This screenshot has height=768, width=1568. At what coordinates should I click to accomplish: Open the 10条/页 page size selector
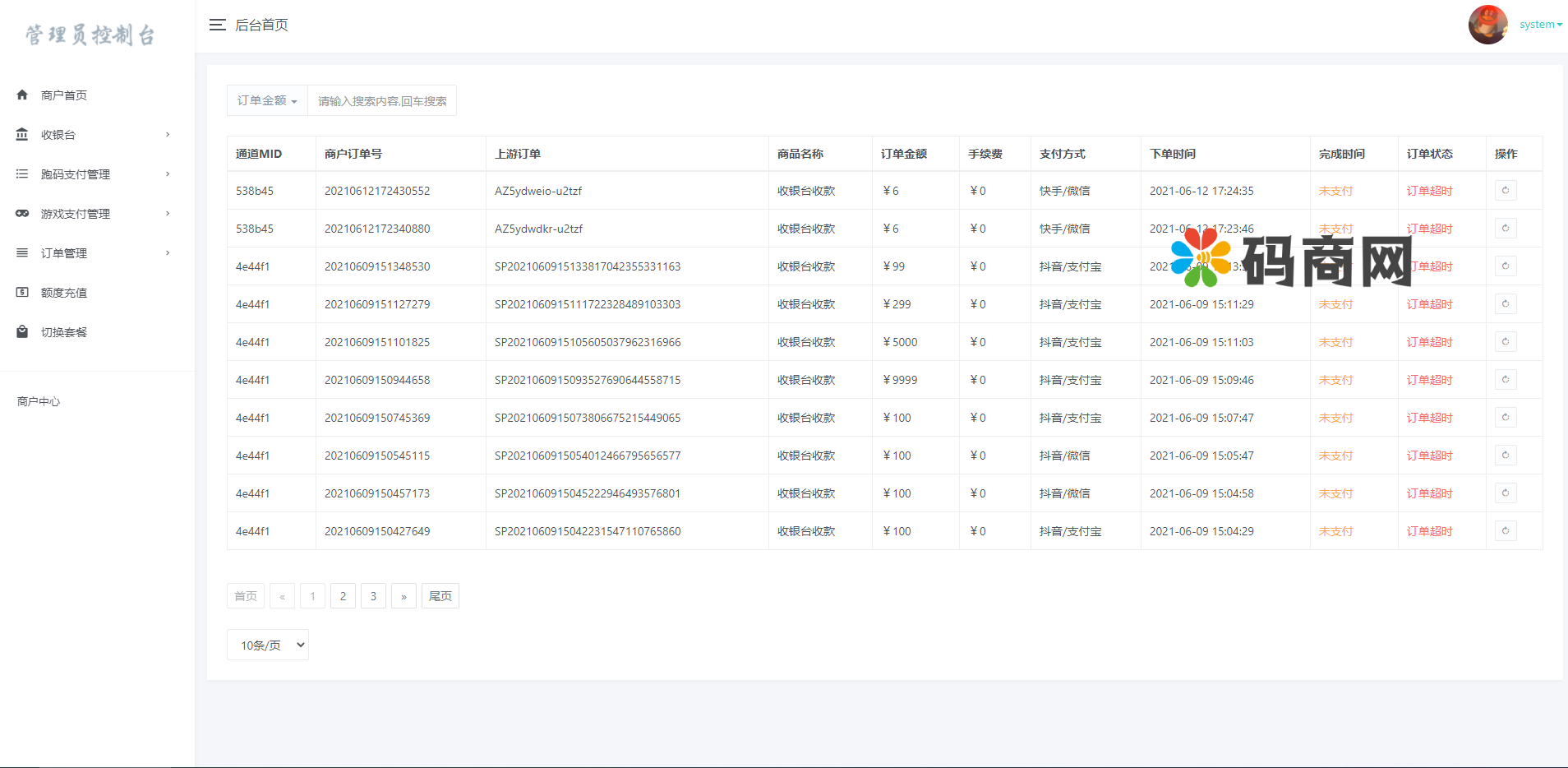click(268, 645)
